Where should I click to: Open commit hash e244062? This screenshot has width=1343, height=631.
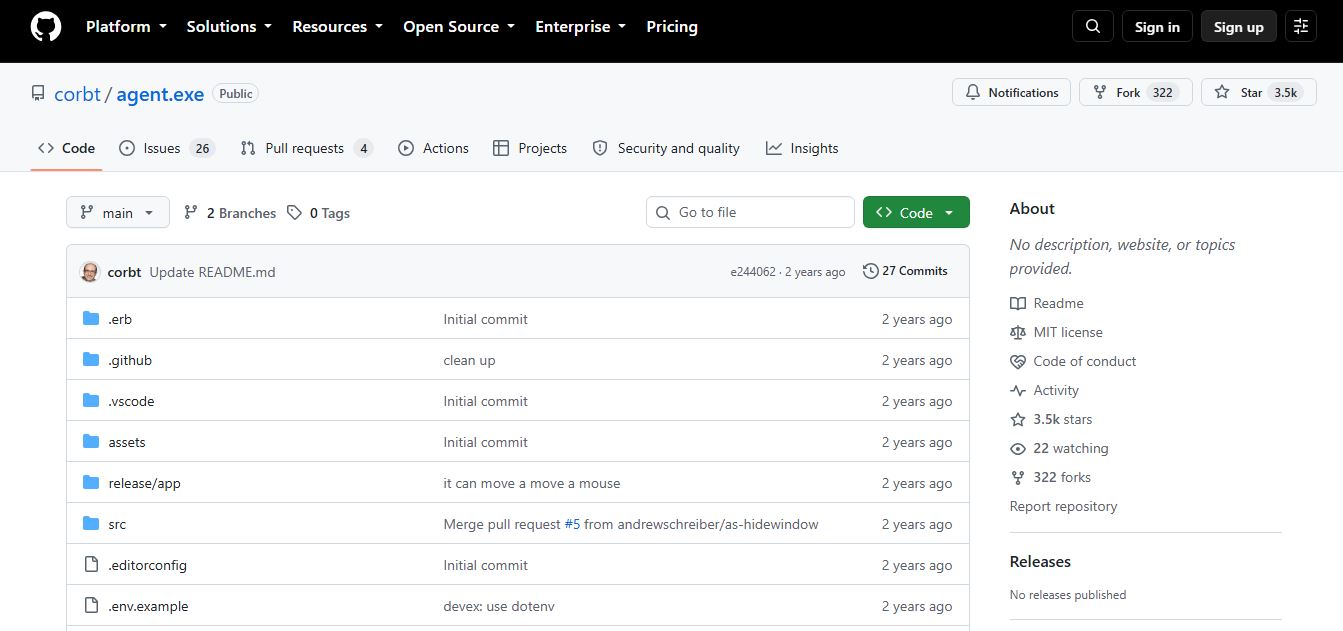point(753,272)
